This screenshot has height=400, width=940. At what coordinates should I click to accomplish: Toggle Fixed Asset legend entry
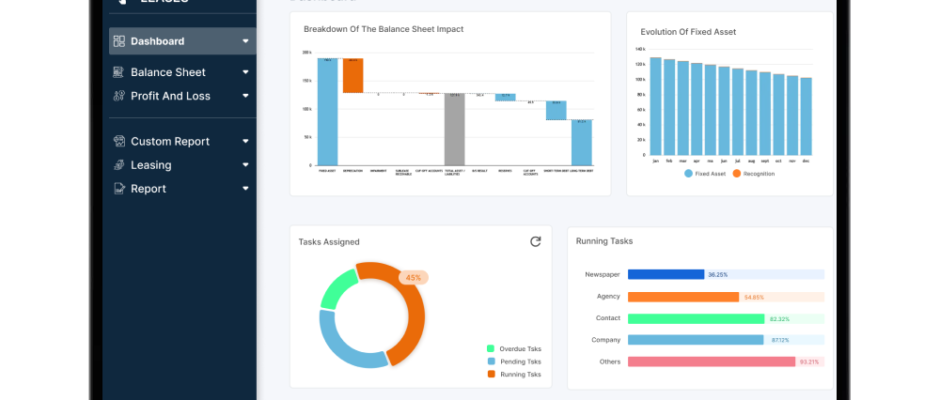click(705, 174)
